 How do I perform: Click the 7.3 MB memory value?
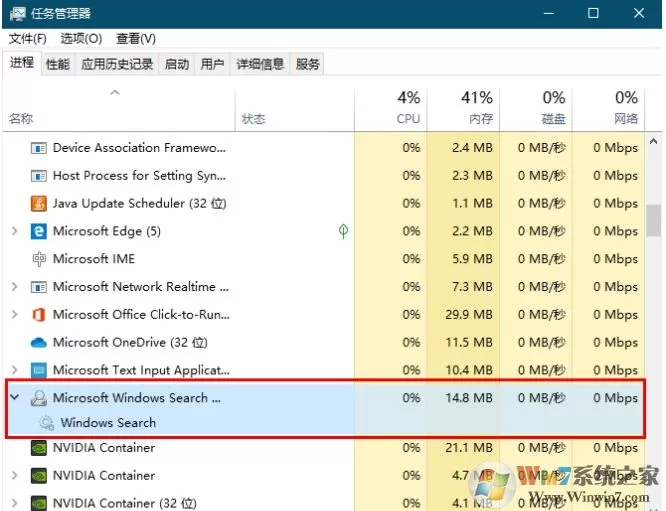point(472,287)
